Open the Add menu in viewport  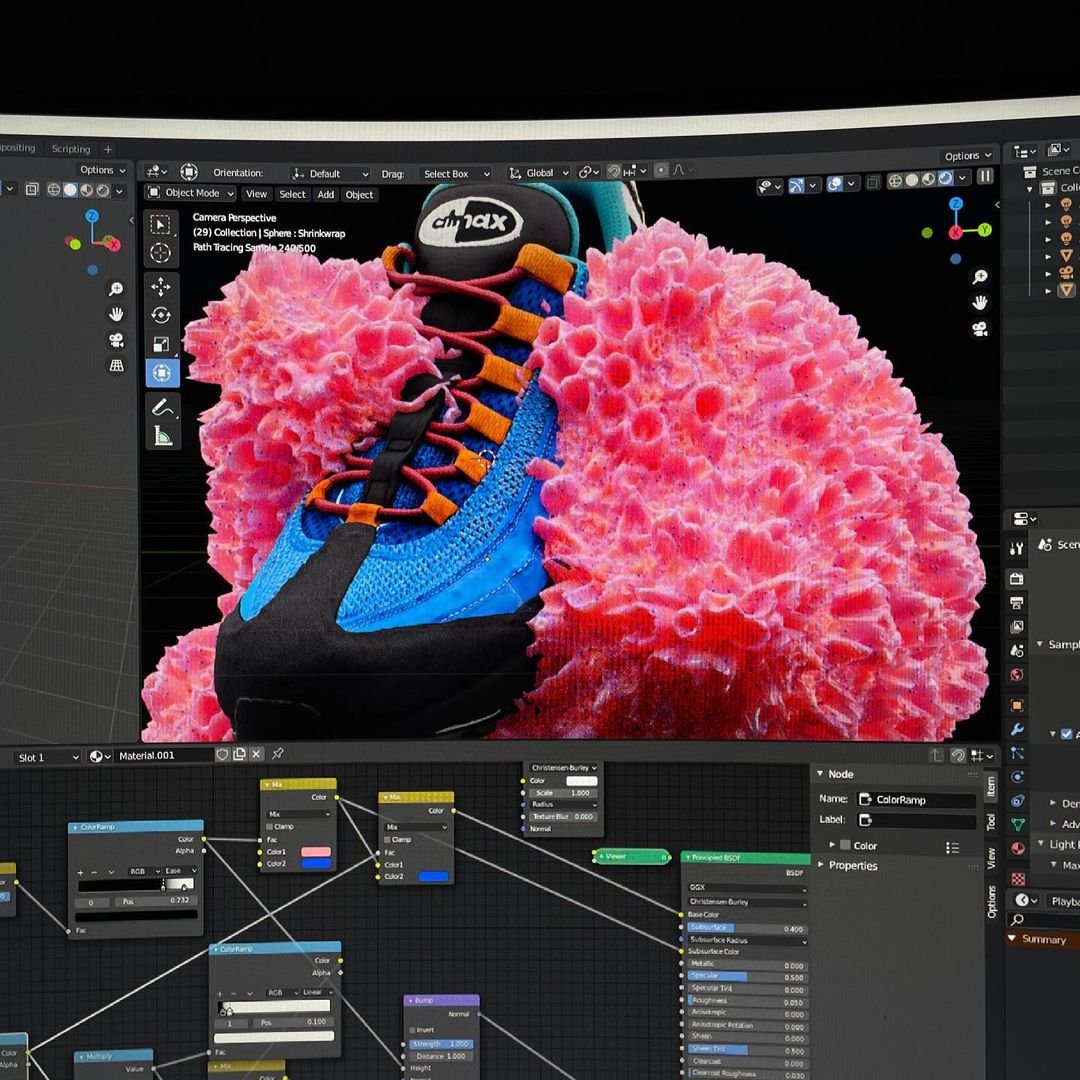click(x=326, y=194)
